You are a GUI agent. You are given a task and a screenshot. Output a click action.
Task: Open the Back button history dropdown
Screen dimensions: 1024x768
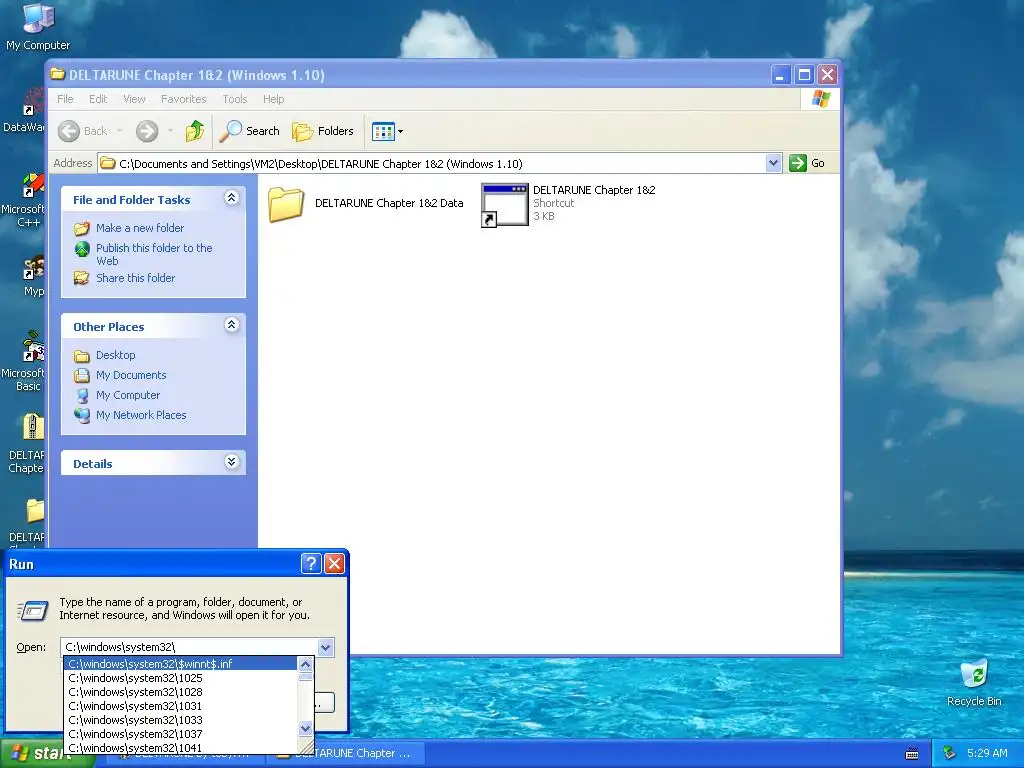[120, 131]
